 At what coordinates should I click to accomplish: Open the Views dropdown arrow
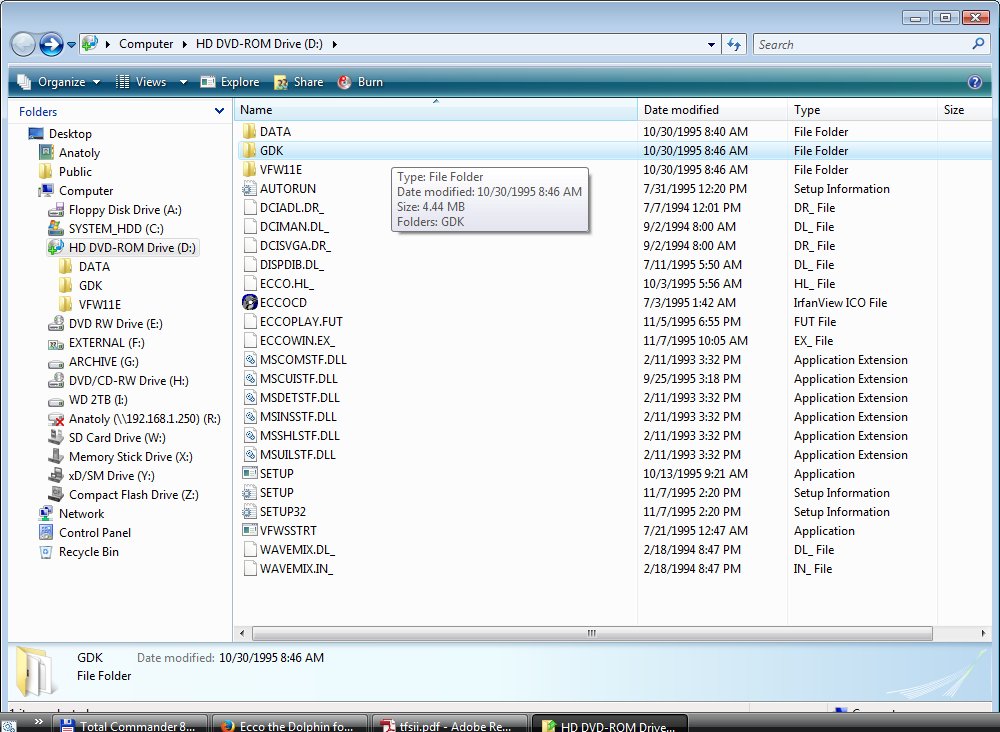point(183,82)
